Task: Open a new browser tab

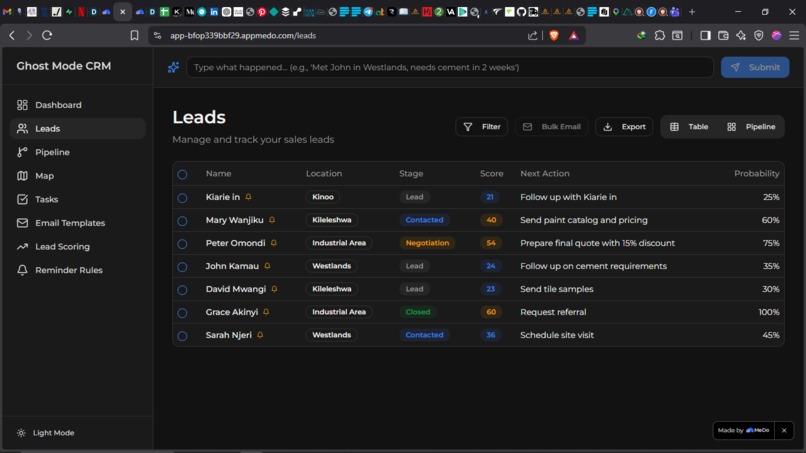Action: pos(692,12)
